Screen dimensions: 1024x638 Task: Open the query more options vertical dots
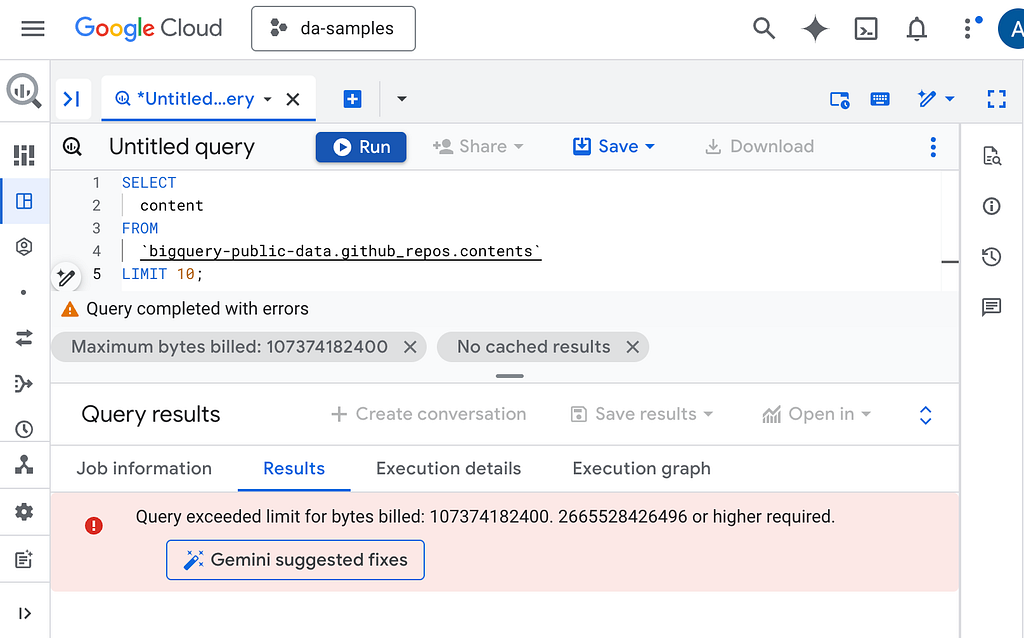(933, 147)
